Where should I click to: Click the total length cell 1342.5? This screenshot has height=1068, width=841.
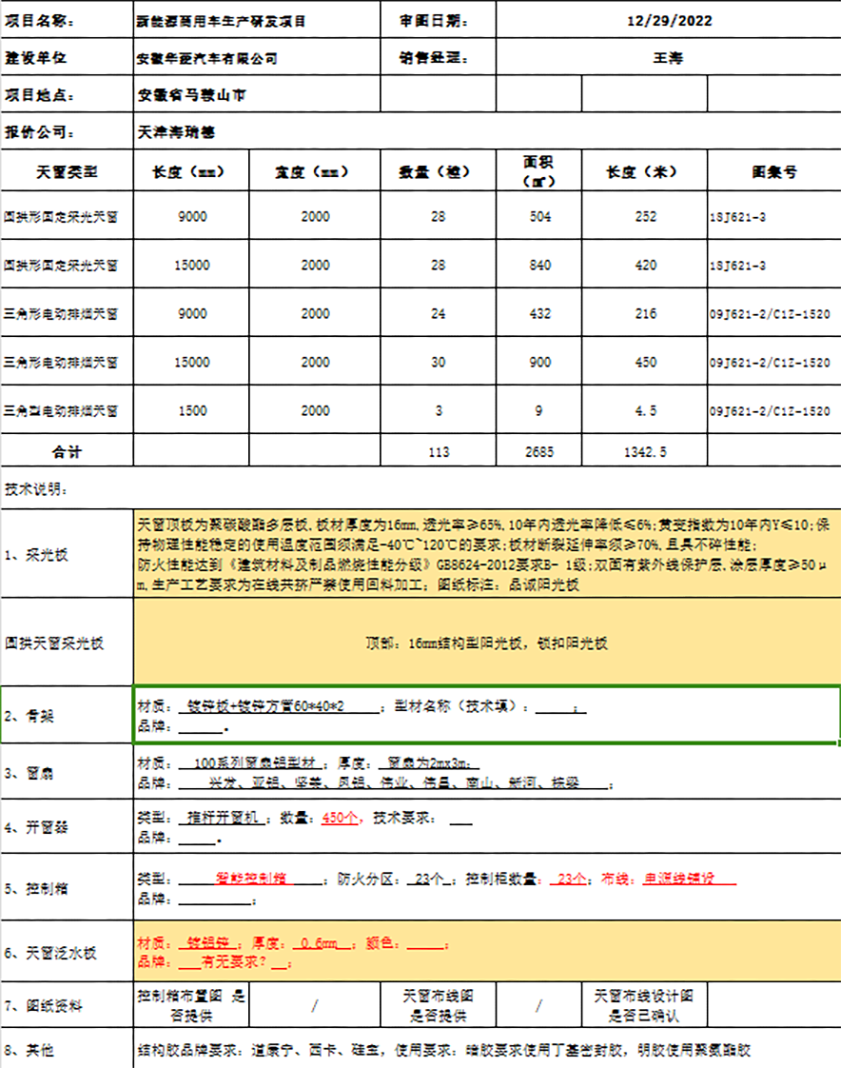point(644,452)
